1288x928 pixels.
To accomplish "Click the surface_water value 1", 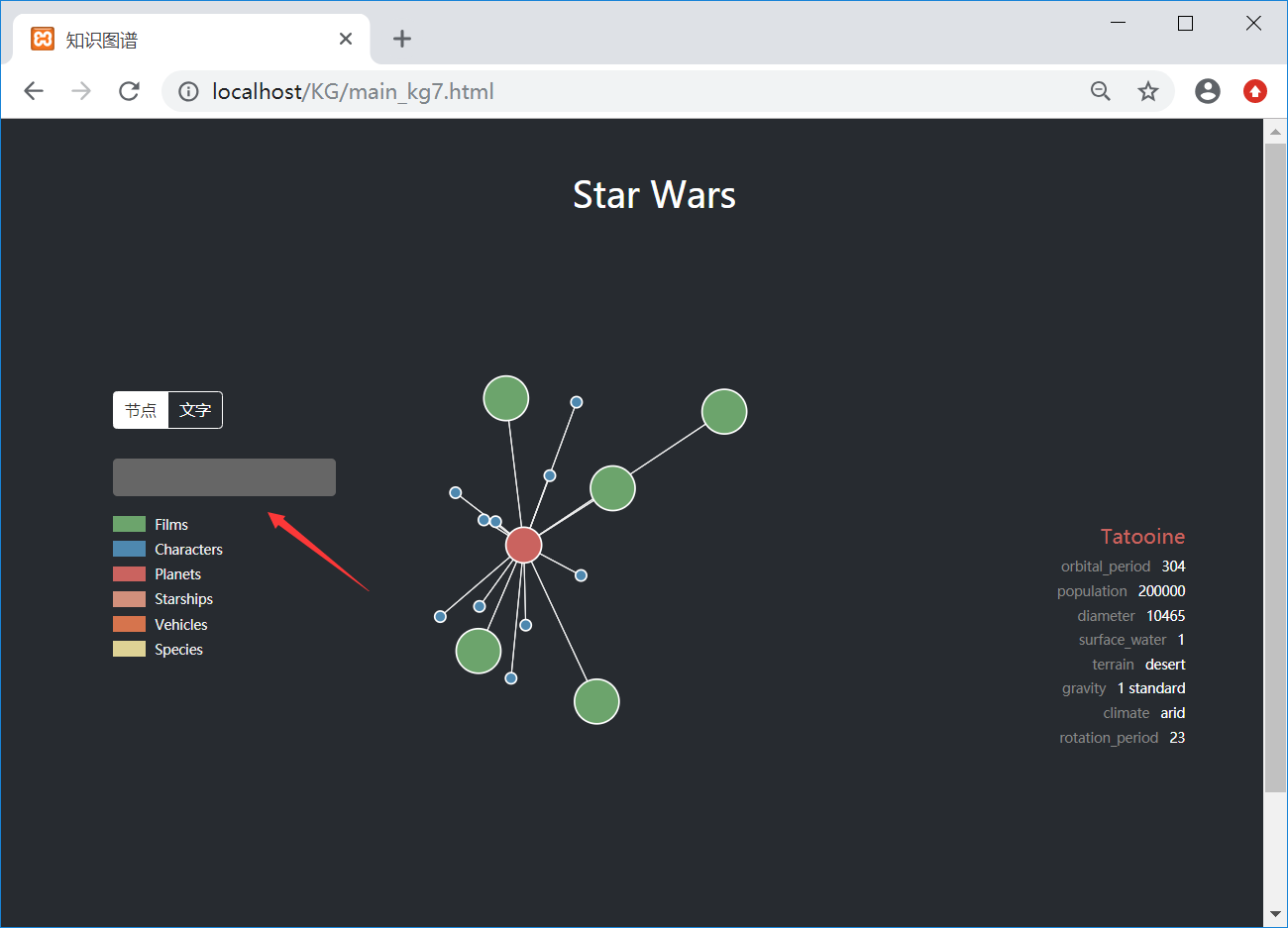I will point(1181,640).
